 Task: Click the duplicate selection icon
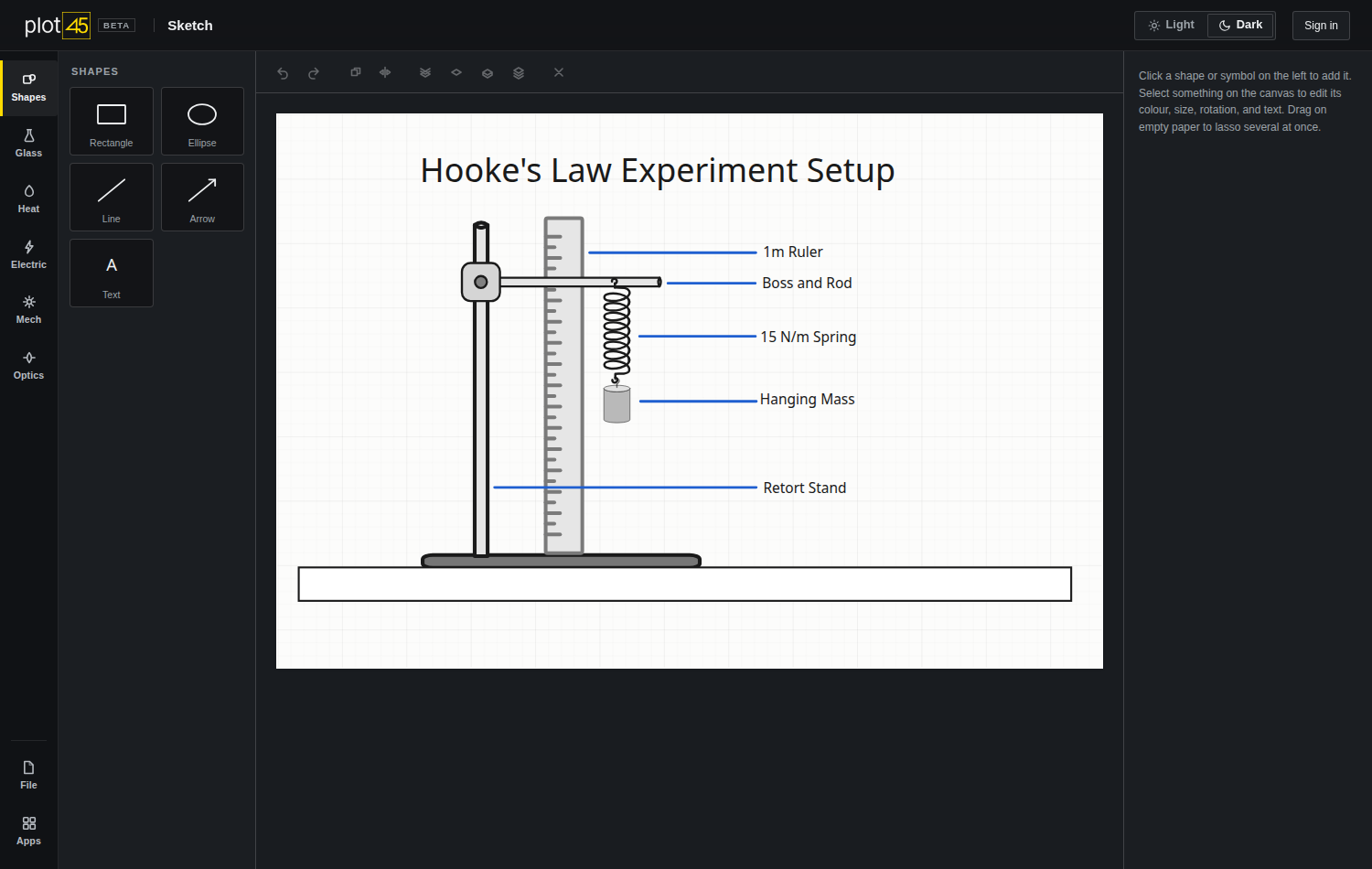coord(356,72)
